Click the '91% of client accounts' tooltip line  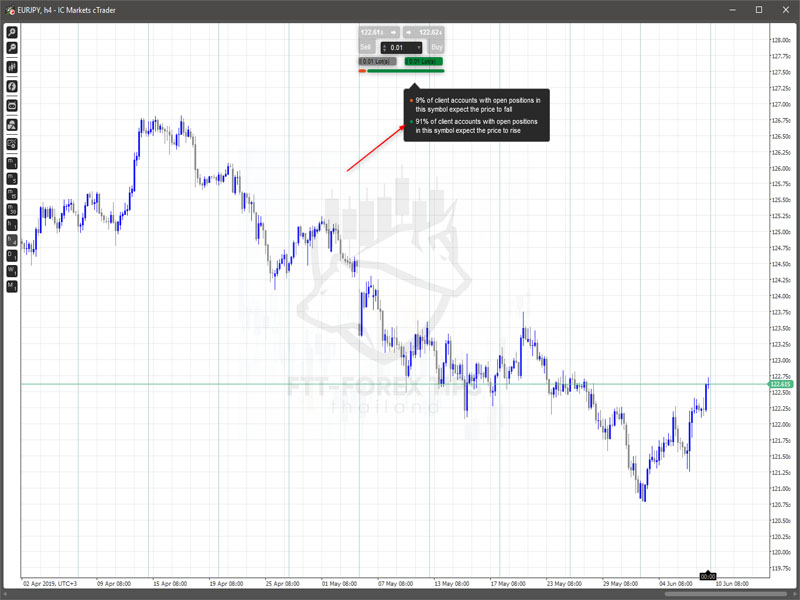pyautogui.click(x=476, y=126)
